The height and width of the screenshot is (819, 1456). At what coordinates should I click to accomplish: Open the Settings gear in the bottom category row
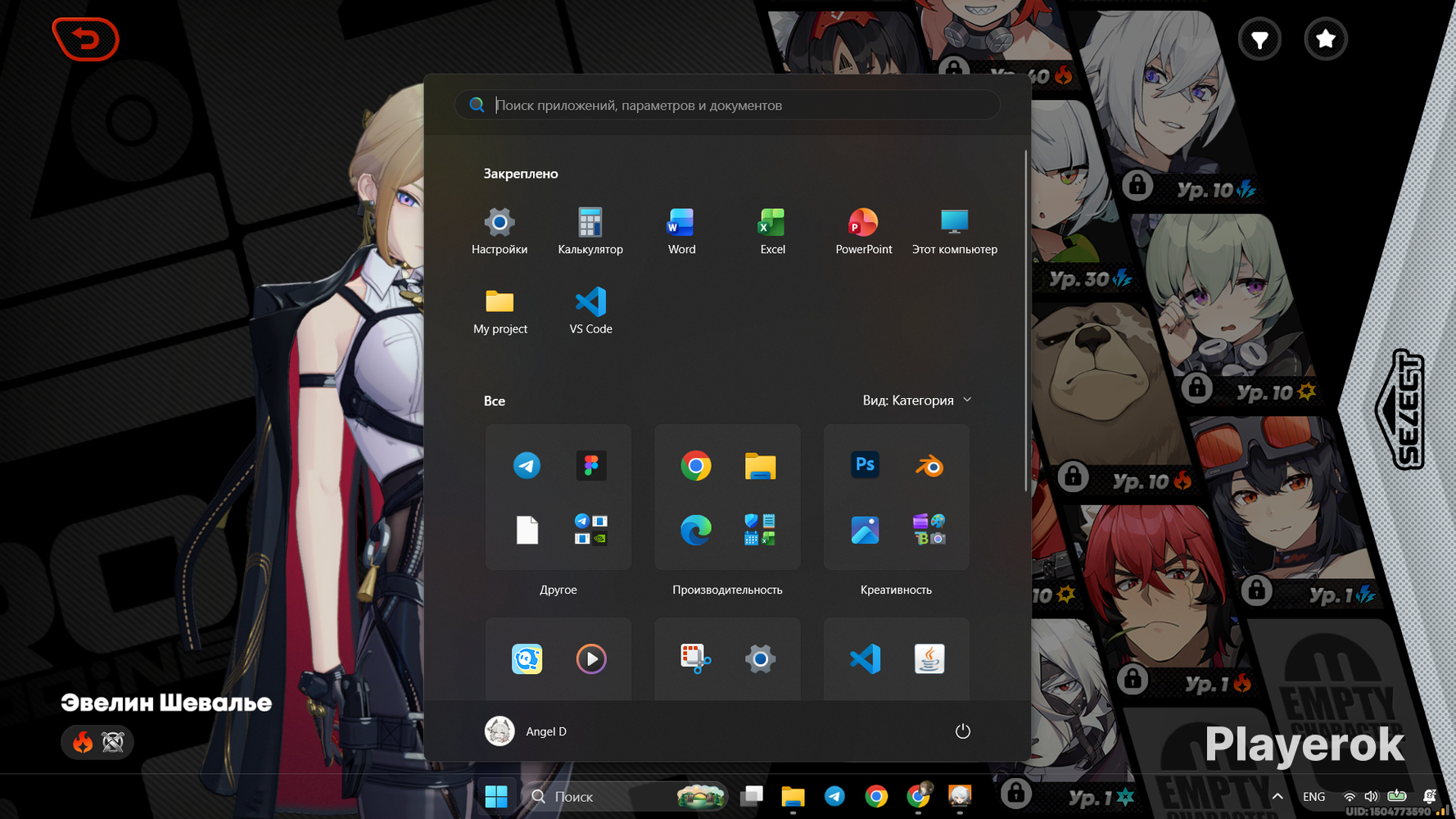tap(760, 658)
